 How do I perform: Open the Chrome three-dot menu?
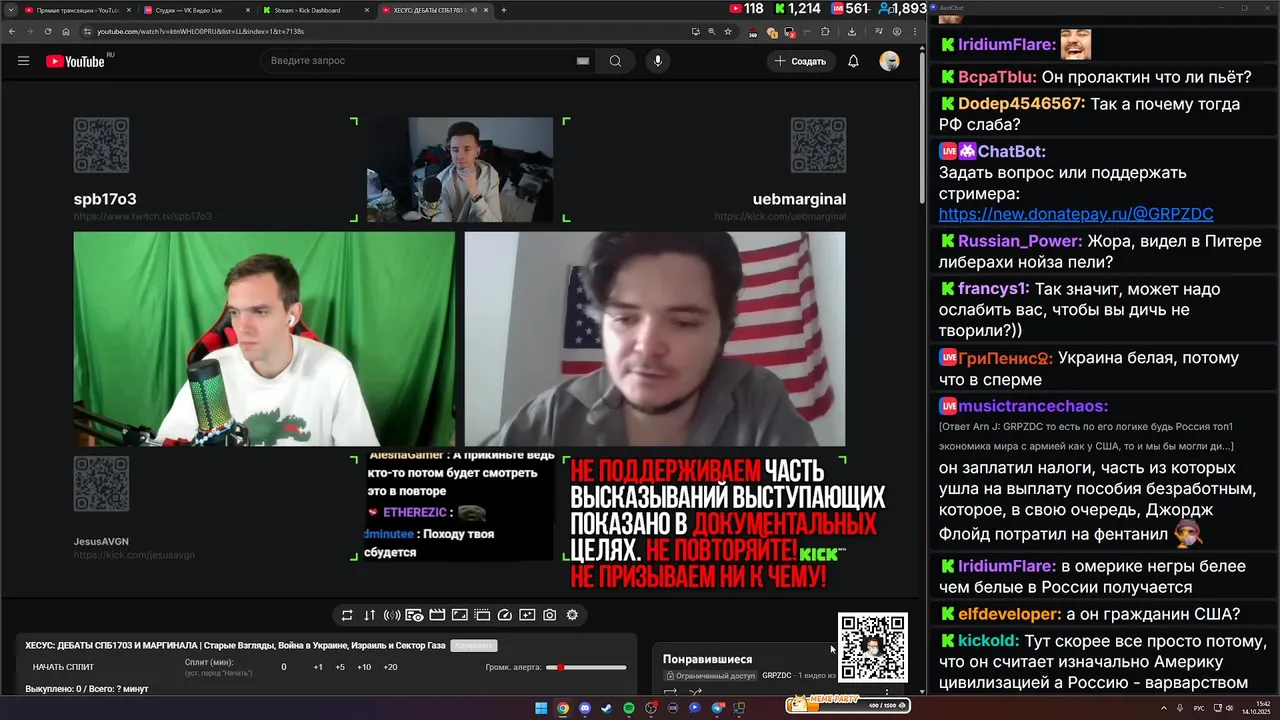(x=915, y=31)
